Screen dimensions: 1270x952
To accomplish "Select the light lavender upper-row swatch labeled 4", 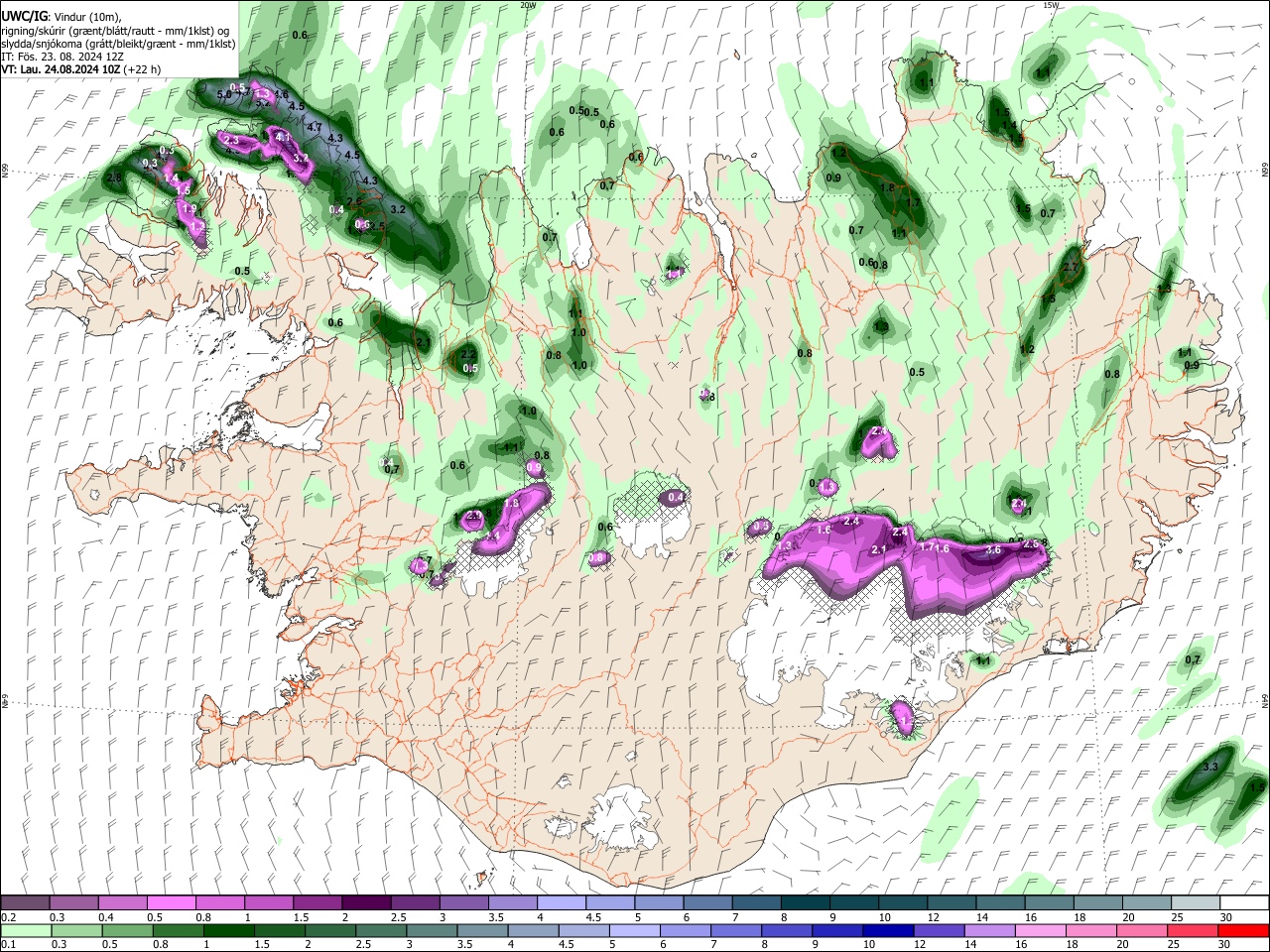I will tap(561, 903).
